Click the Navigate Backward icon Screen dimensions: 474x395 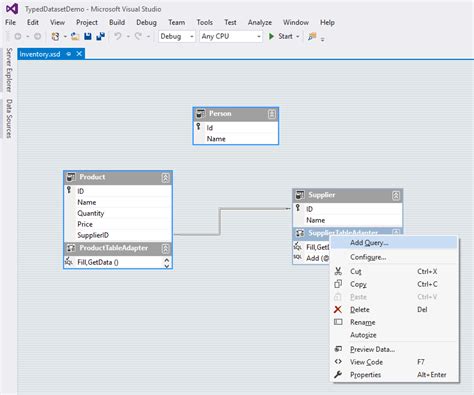coord(18,36)
